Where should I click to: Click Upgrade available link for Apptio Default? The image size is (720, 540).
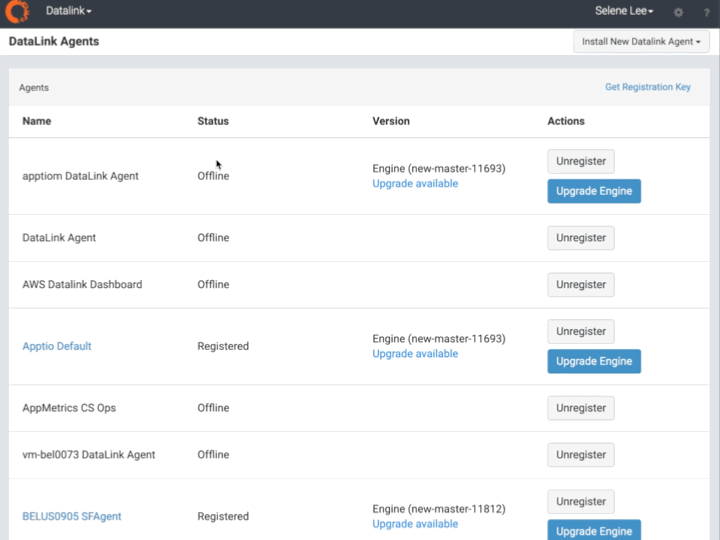click(415, 354)
